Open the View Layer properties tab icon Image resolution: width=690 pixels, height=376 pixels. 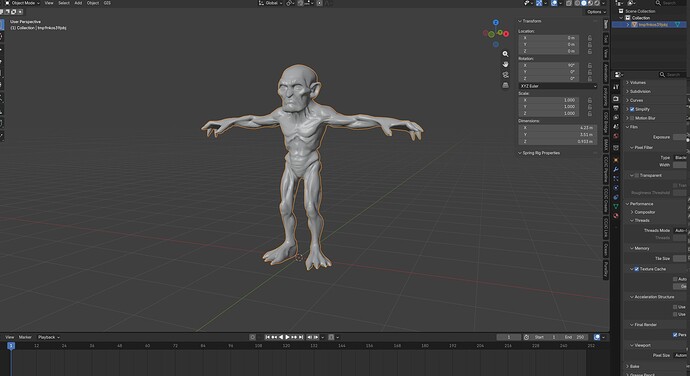616,117
